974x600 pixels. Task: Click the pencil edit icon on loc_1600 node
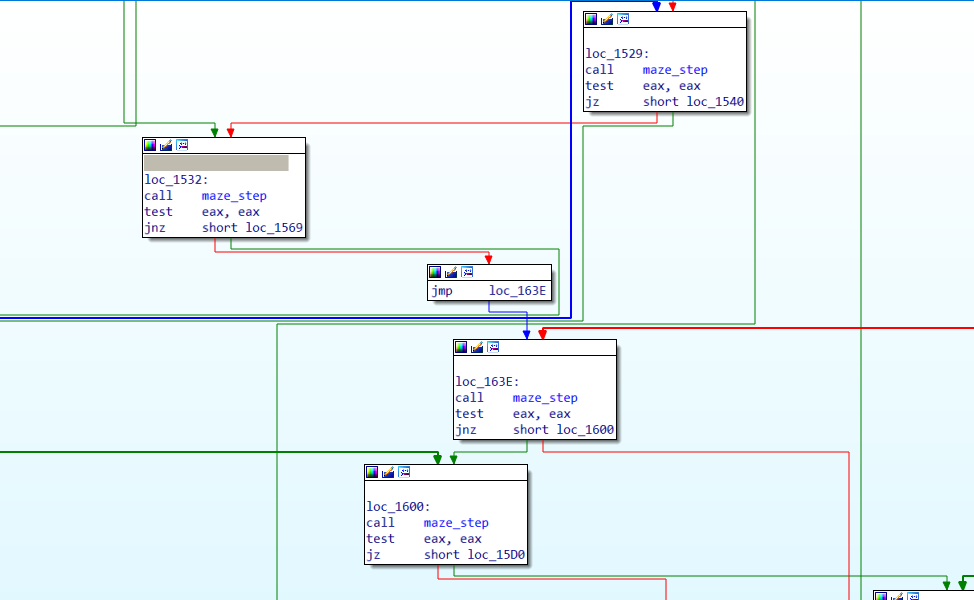pyautogui.click(x=388, y=472)
